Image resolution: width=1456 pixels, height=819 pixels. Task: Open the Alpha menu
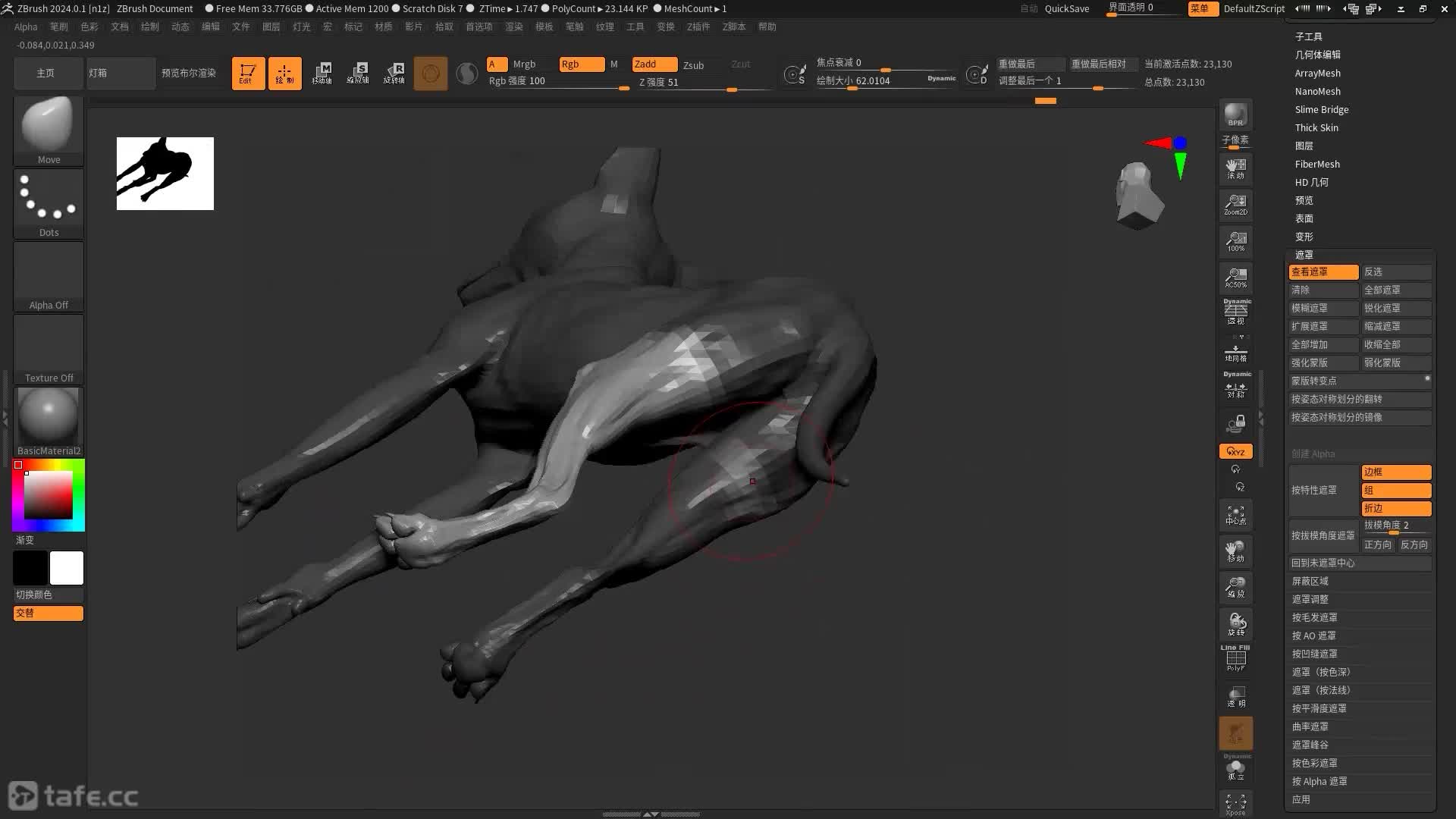click(x=26, y=27)
